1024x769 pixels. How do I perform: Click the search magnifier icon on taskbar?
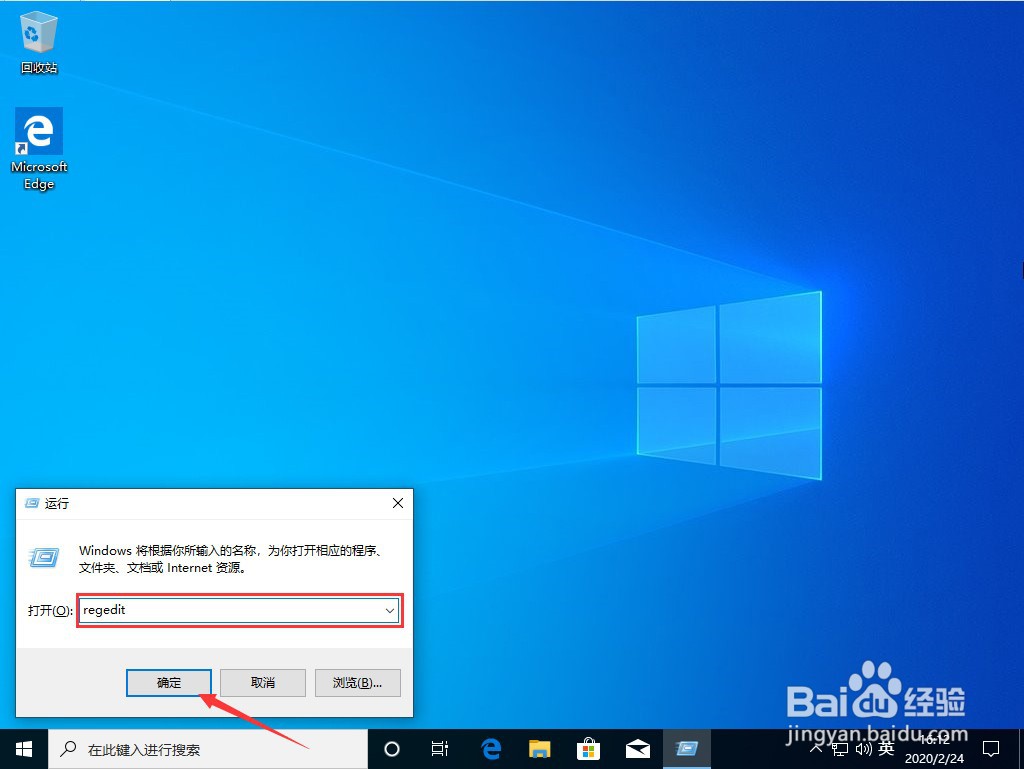[x=68, y=749]
